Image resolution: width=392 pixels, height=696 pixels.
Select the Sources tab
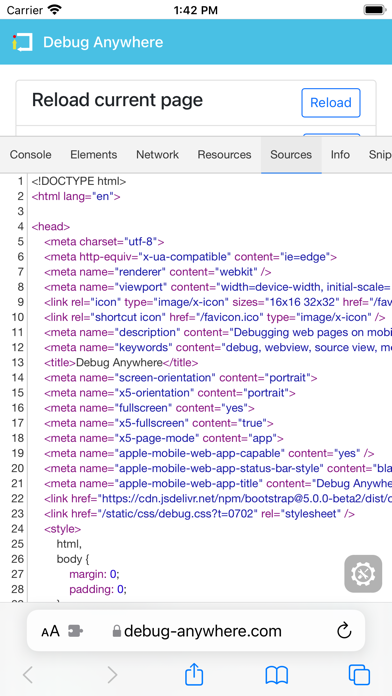click(x=291, y=154)
